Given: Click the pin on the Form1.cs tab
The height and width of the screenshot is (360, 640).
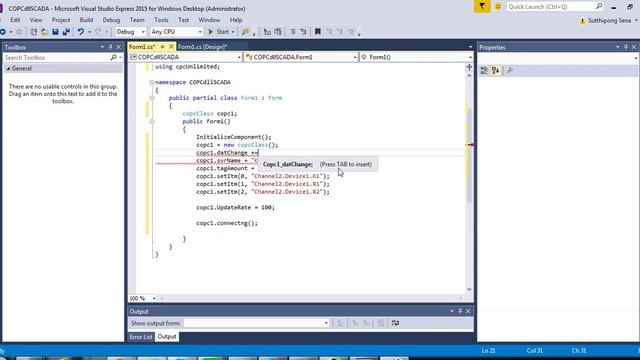Looking at the screenshot, I should 162,47.
